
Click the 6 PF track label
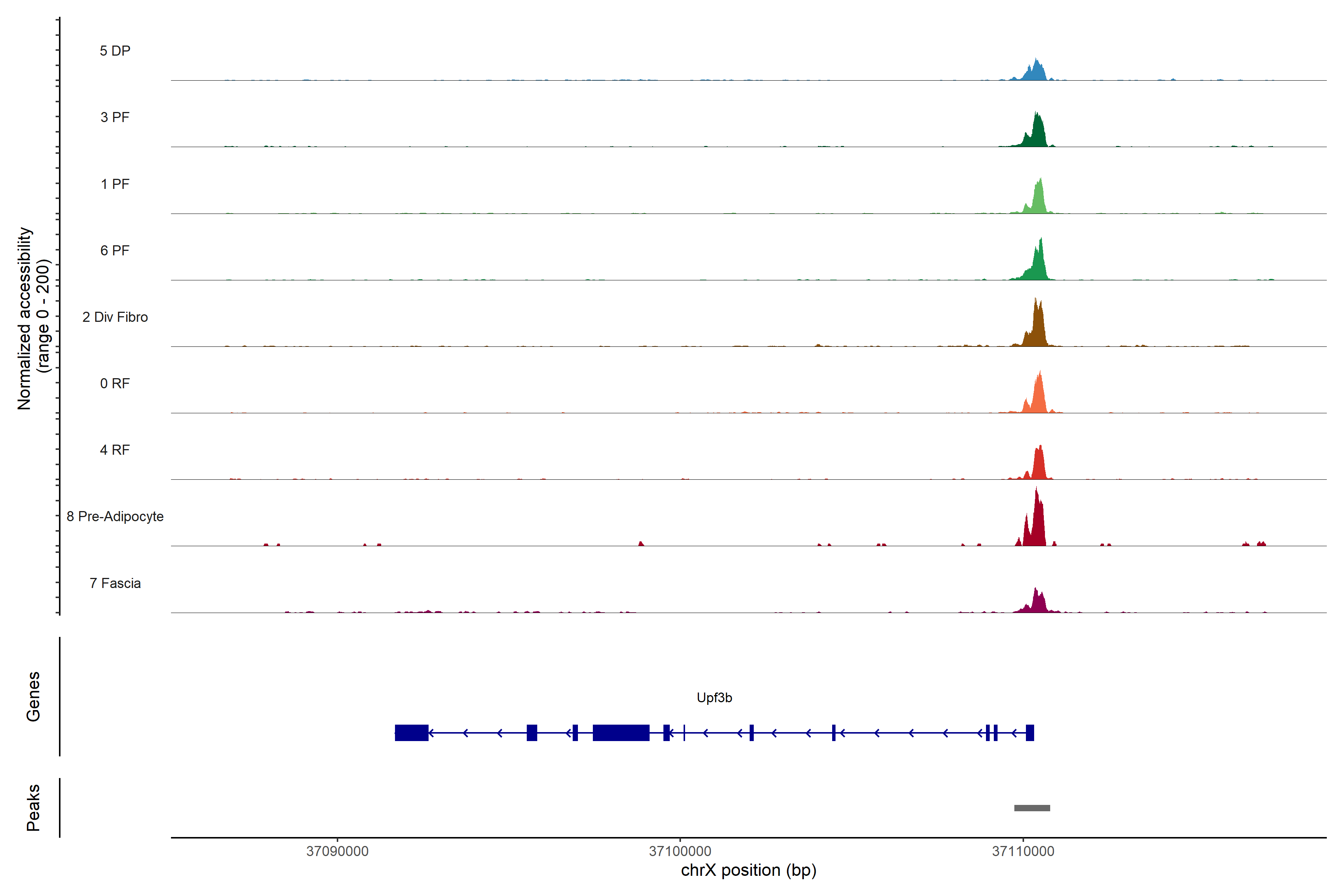tap(115, 250)
